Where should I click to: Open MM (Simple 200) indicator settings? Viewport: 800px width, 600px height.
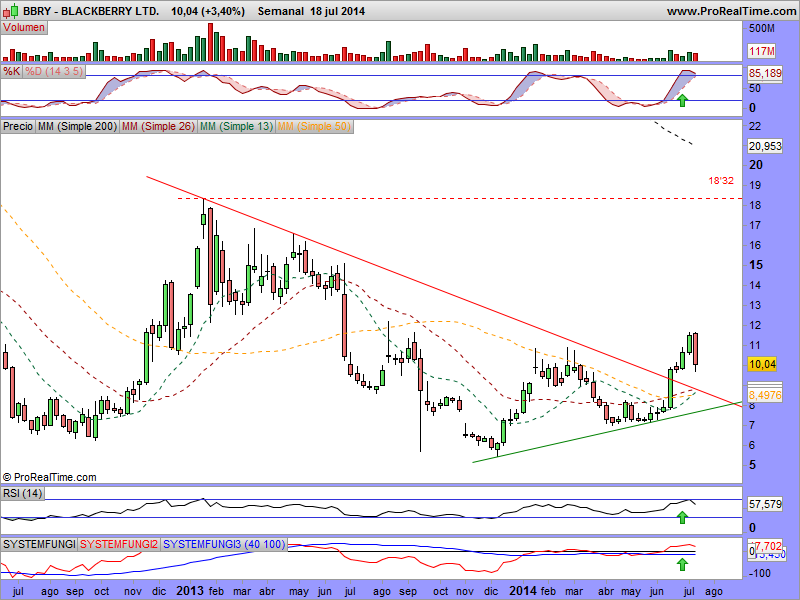[x=77, y=126]
